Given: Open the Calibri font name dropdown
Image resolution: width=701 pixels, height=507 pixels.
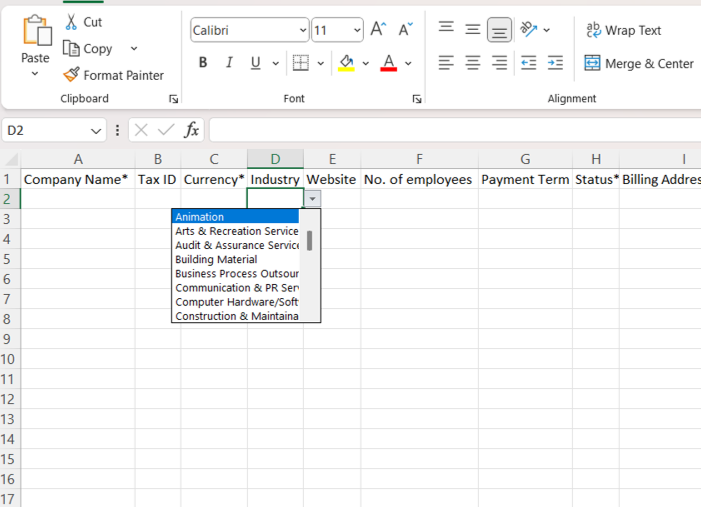Looking at the screenshot, I should [303, 30].
